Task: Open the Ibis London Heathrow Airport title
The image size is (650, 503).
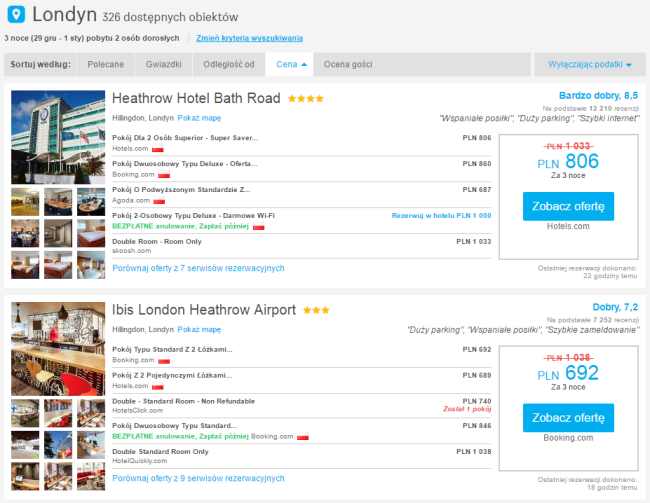Action: 204,310
